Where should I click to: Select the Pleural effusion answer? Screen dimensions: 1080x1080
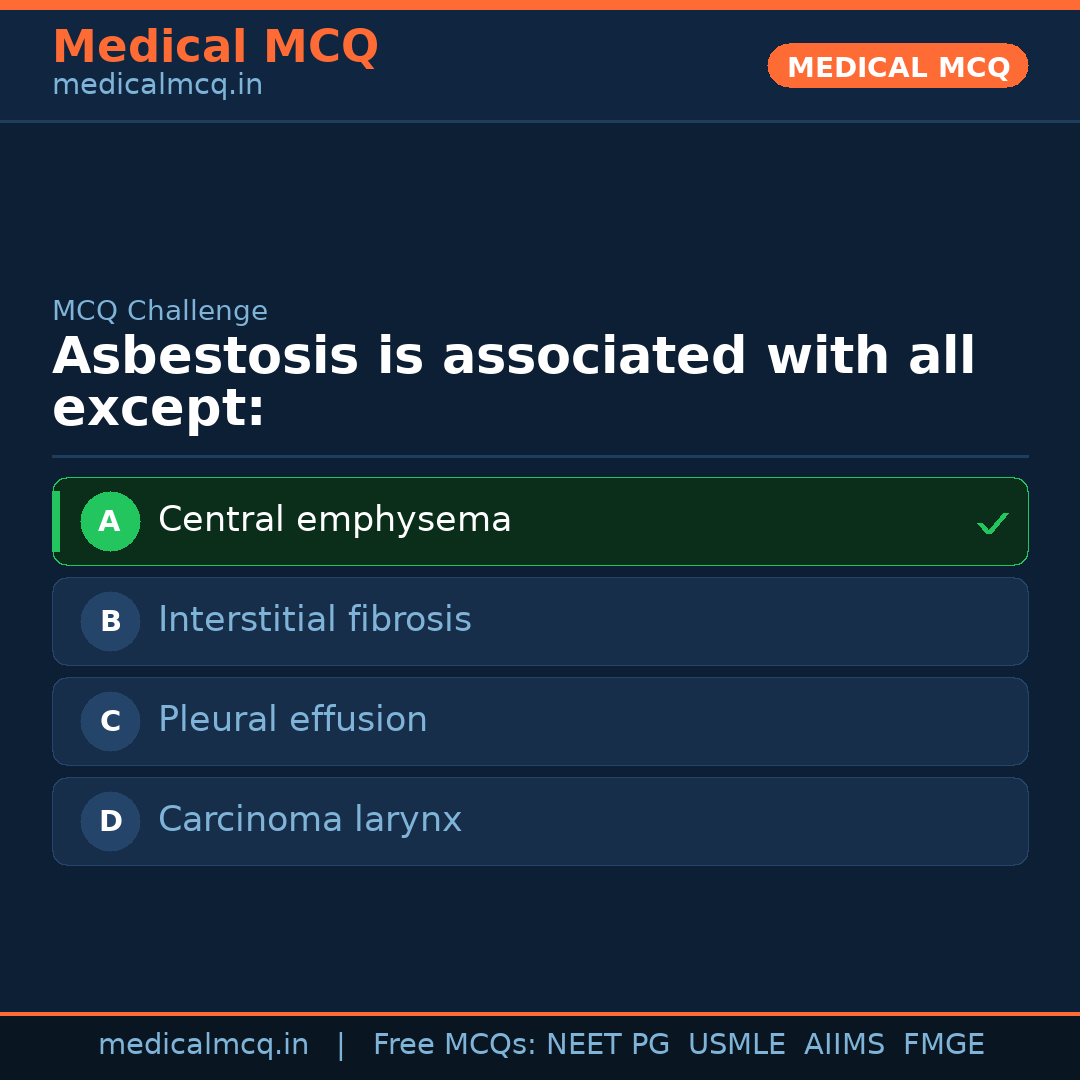[293, 720]
